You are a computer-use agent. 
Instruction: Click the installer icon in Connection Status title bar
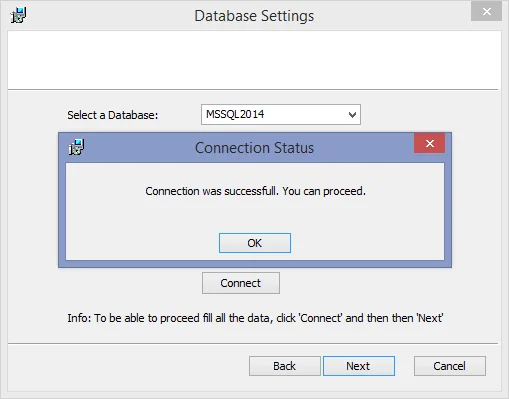pyautogui.click(x=76, y=147)
